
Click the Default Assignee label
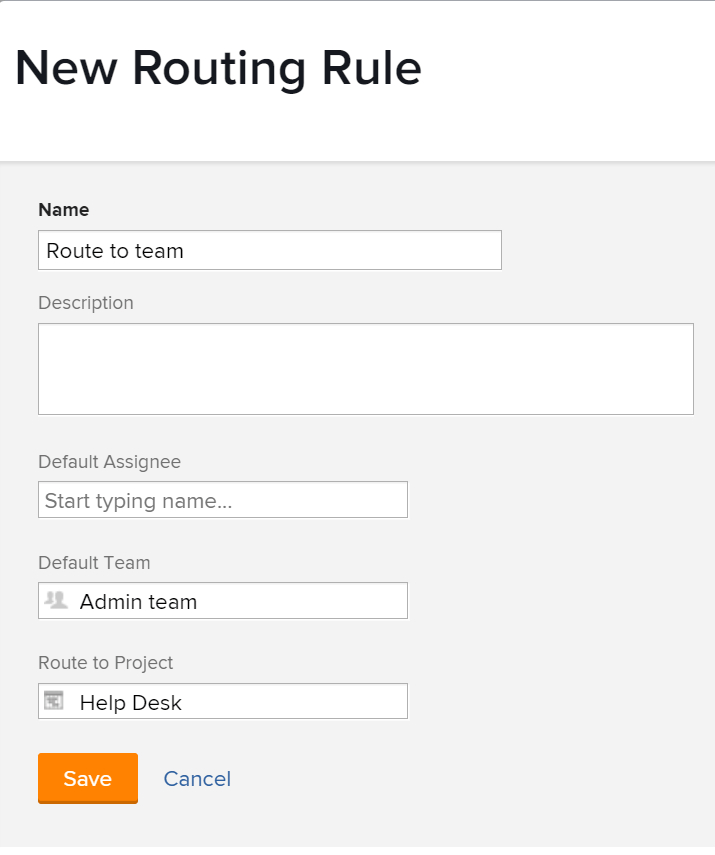pos(109,462)
